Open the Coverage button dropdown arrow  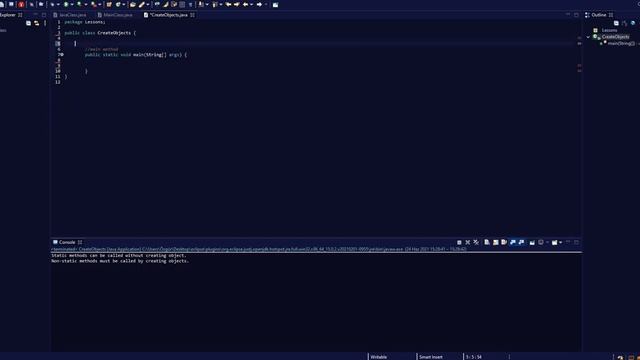[86, 4]
